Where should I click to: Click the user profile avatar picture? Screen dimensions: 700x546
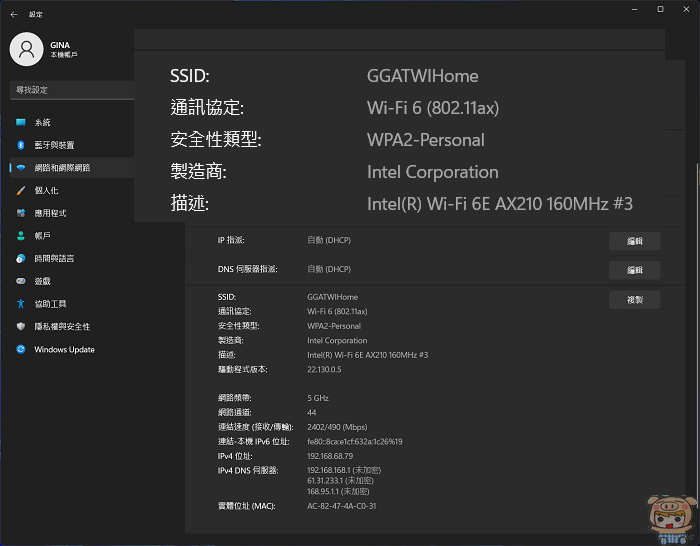(x=26, y=49)
